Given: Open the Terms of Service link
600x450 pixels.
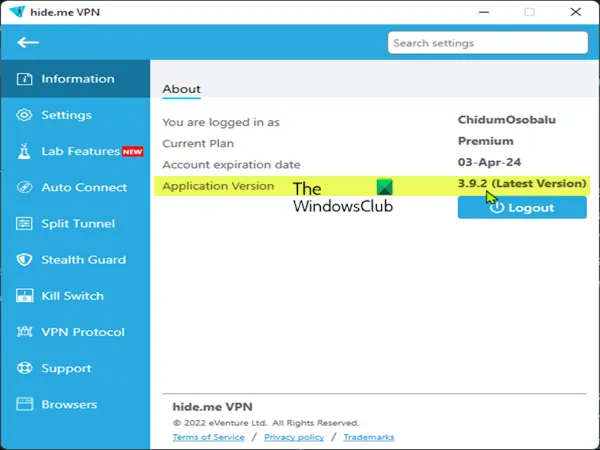Looking at the screenshot, I should pyautogui.click(x=209, y=437).
